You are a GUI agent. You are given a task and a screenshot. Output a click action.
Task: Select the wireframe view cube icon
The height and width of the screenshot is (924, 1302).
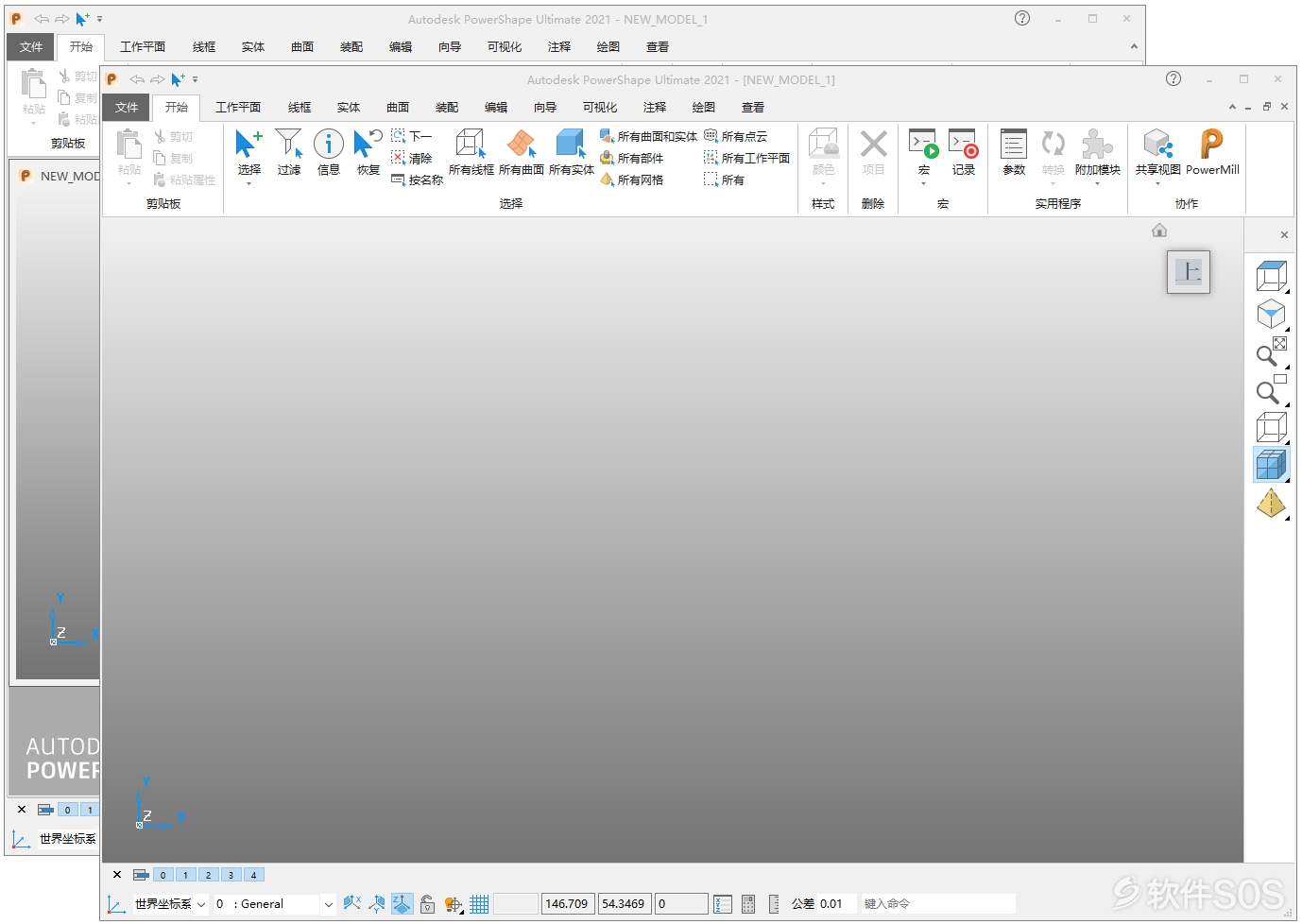(x=1272, y=427)
